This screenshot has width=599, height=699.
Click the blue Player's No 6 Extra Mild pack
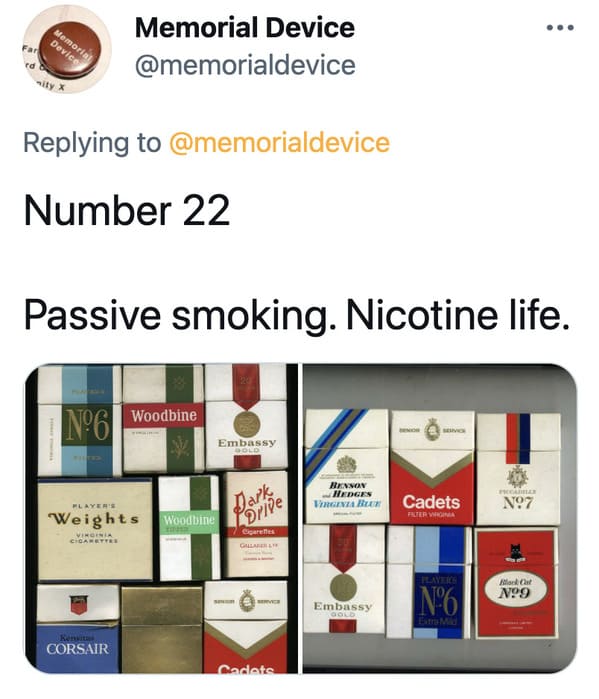pyautogui.click(x=429, y=582)
